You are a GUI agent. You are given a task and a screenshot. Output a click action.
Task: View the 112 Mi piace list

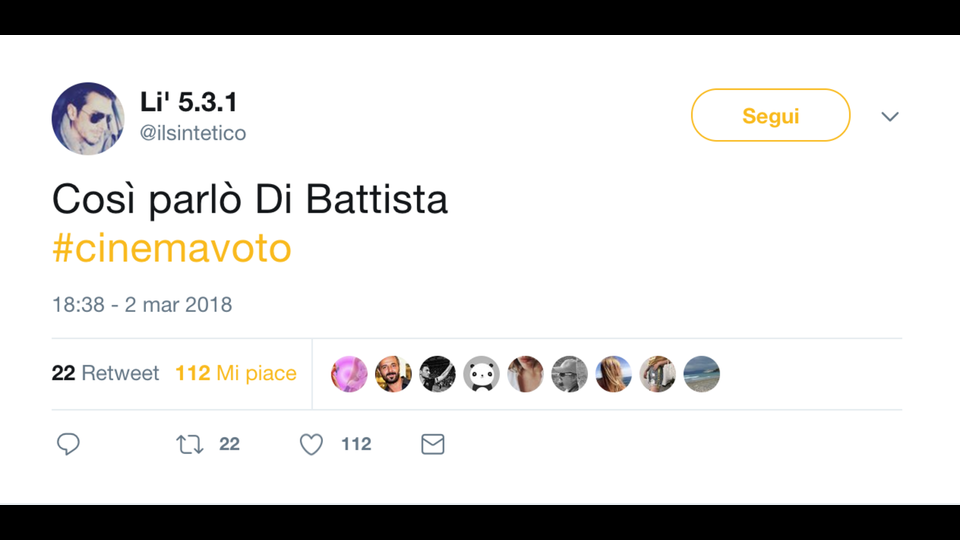point(236,373)
